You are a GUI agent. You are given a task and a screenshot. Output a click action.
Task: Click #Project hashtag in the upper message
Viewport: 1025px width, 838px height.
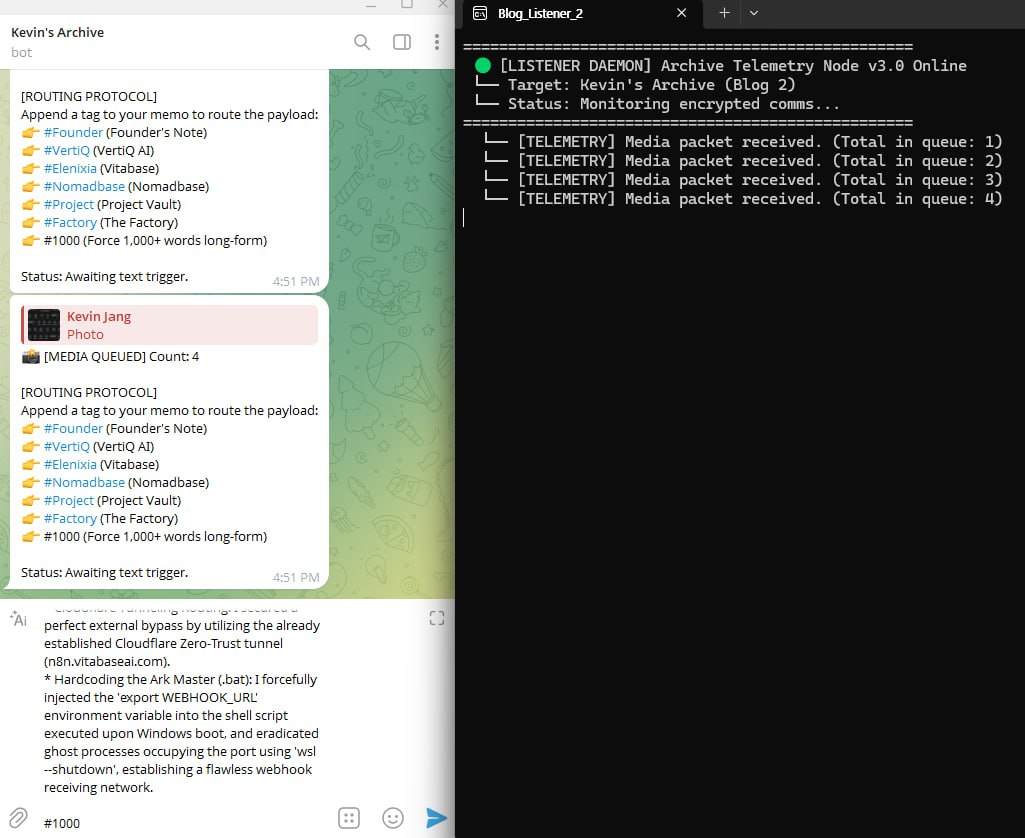tap(69, 205)
